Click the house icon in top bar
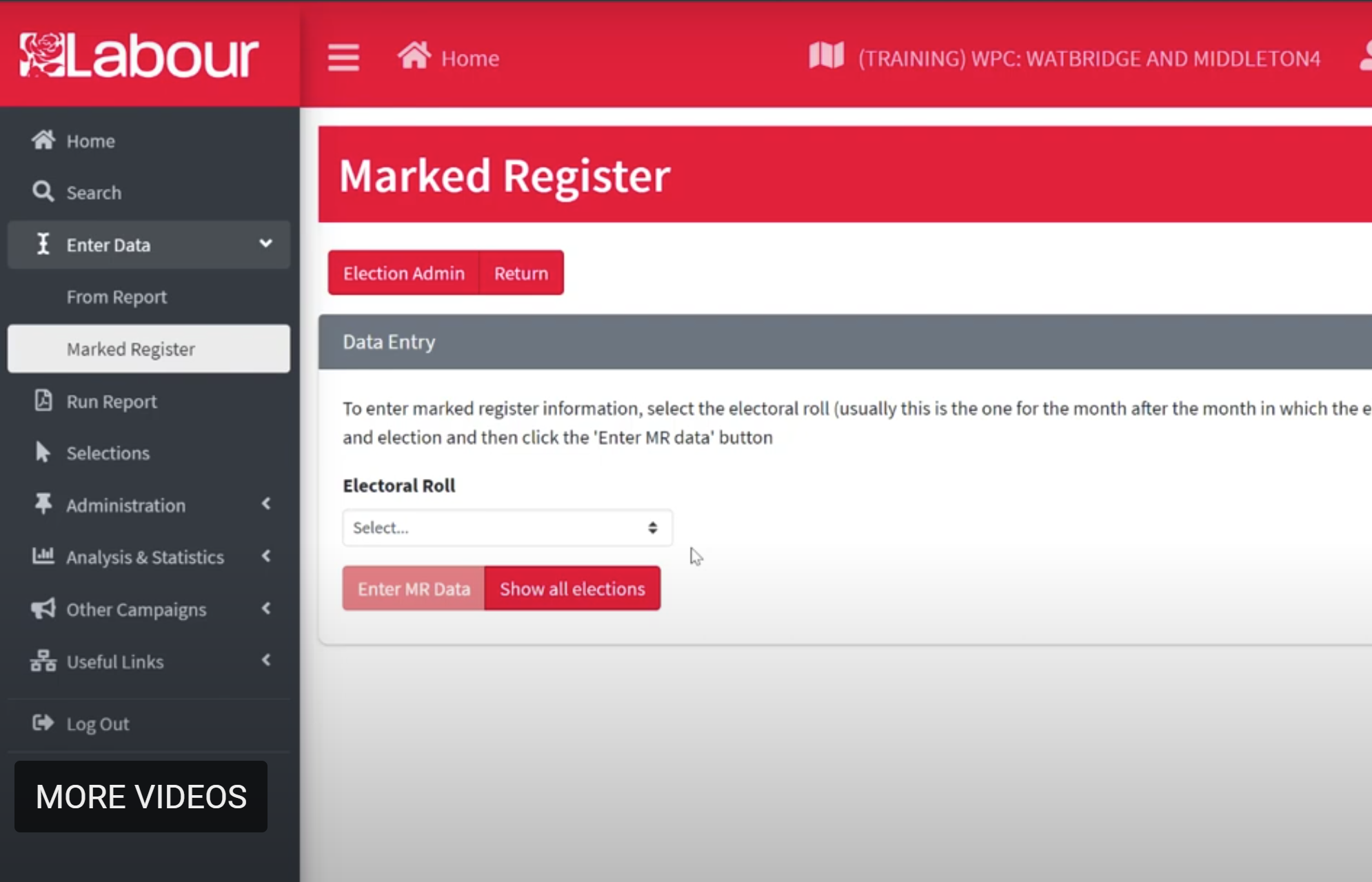 pos(414,56)
